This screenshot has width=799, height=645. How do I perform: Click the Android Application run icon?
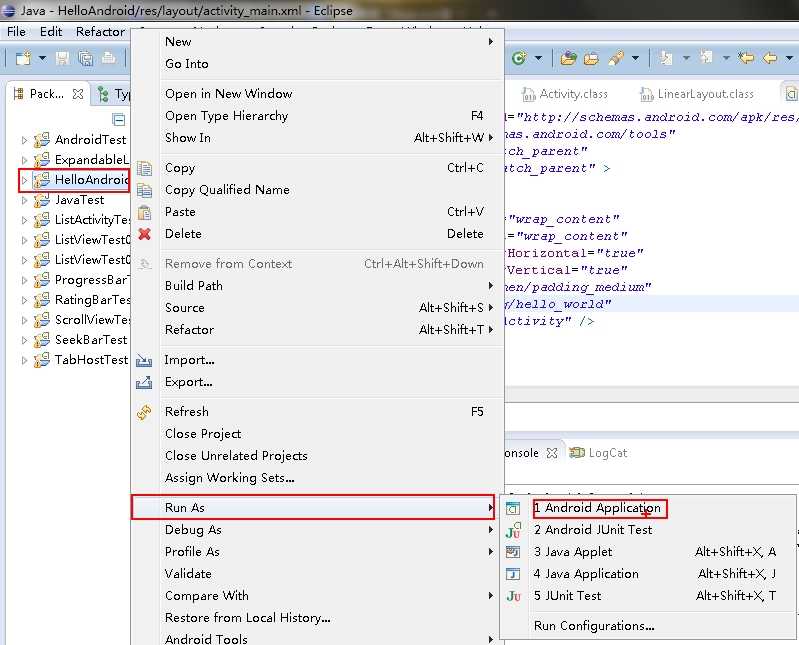click(x=513, y=508)
